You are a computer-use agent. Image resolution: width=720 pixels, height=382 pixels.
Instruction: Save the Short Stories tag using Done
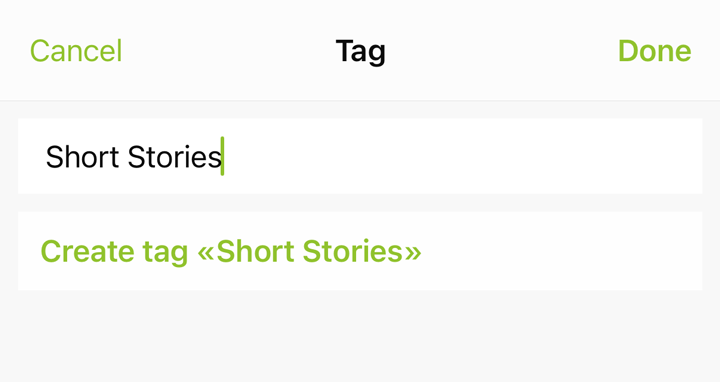pos(654,51)
